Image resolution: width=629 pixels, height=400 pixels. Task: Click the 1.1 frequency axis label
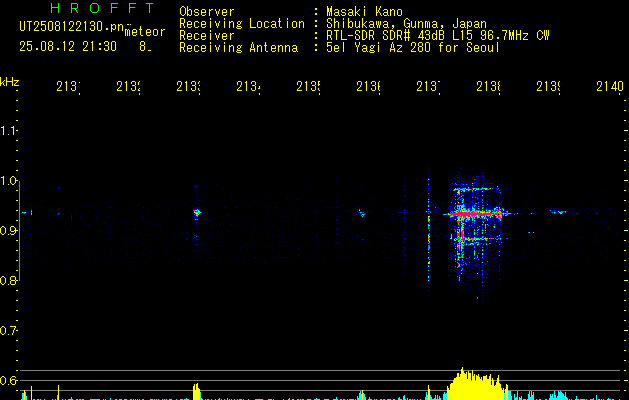(x=8, y=131)
